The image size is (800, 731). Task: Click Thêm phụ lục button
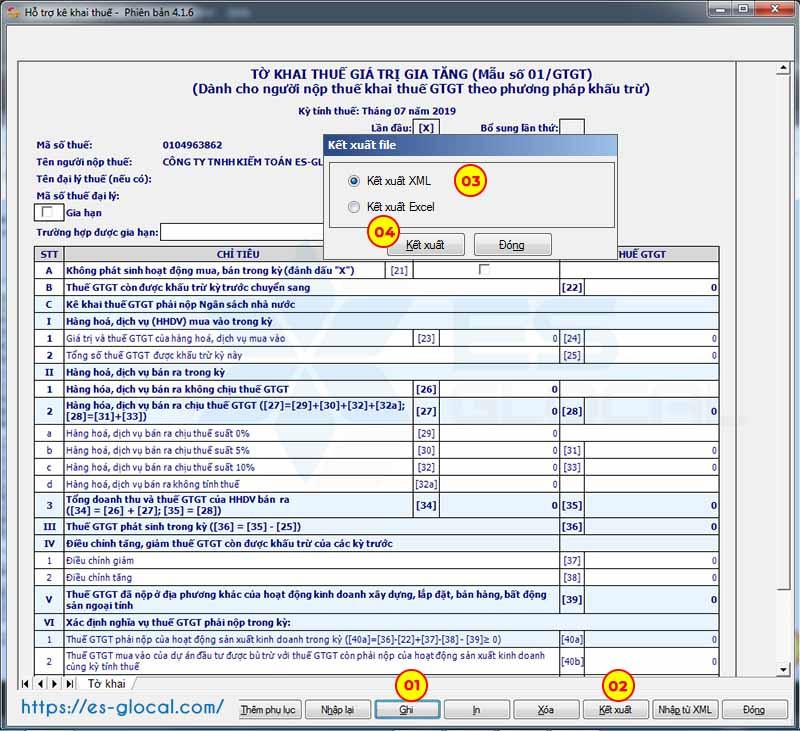(268, 710)
